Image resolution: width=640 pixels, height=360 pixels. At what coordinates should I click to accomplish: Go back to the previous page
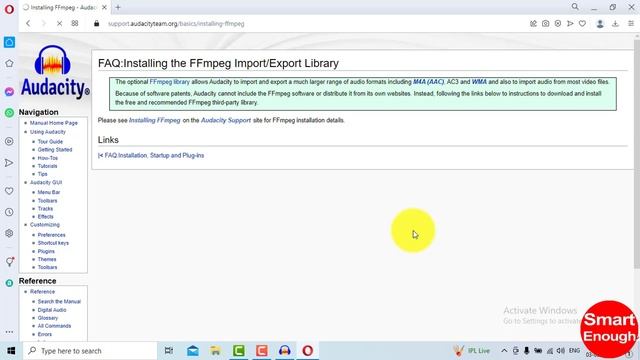pos(28,24)
